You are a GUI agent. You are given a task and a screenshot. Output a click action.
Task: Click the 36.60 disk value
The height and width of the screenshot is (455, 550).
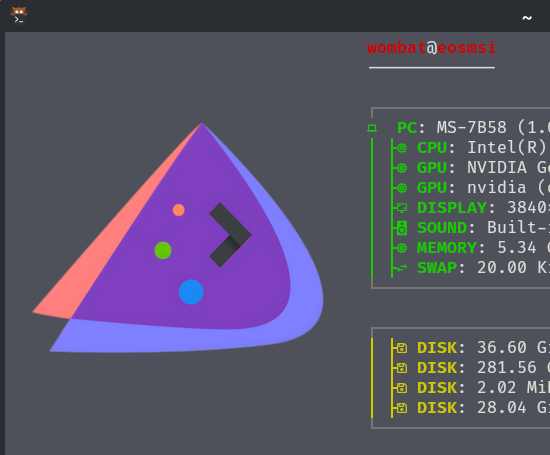(x=502, y=348)
